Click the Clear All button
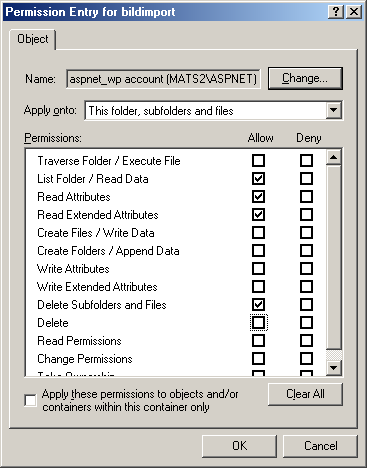The image size is (367, 468). click(305, 394)
